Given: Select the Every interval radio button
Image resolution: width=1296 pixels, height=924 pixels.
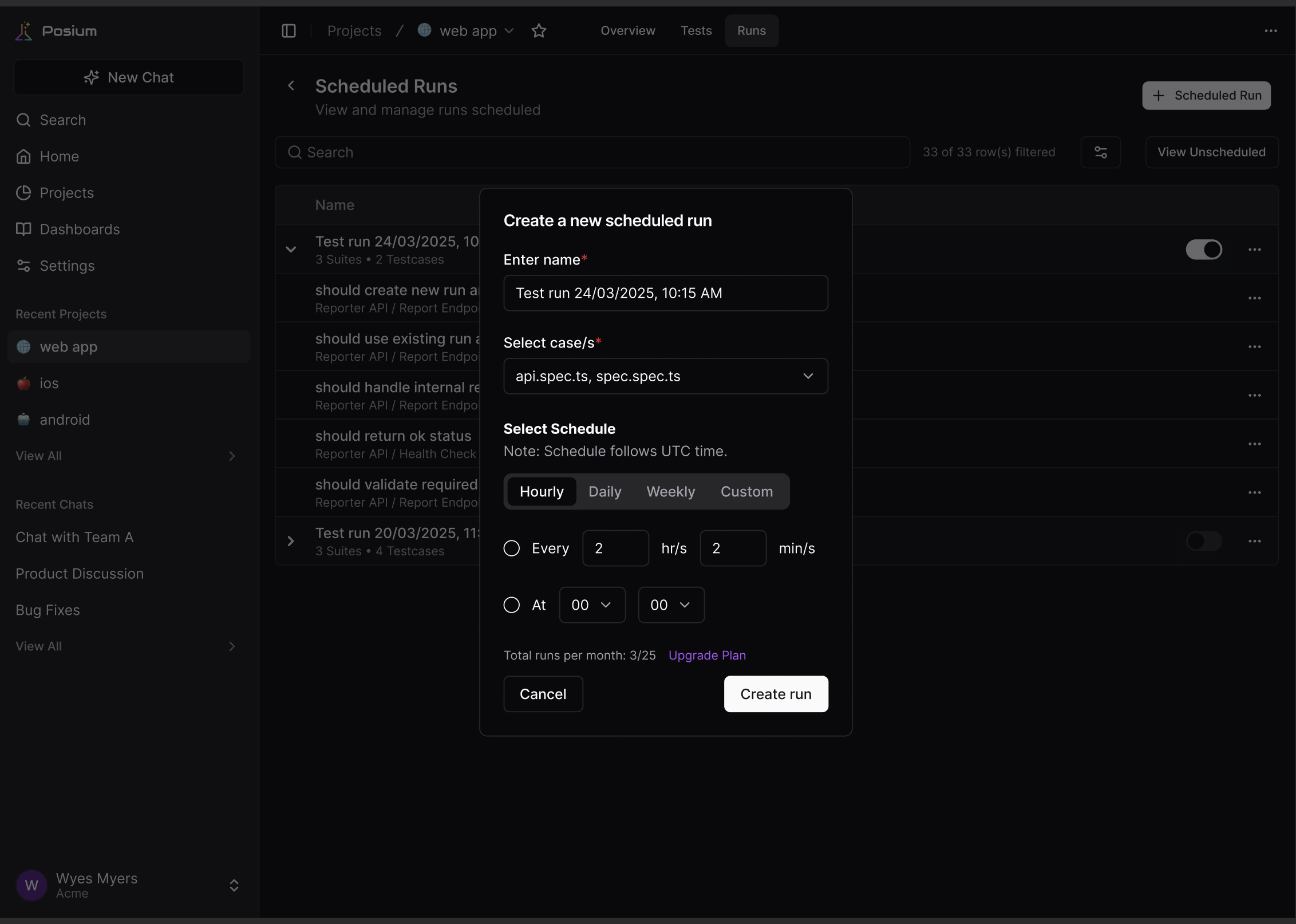Looking at the screenshot, I should (511, 548).
